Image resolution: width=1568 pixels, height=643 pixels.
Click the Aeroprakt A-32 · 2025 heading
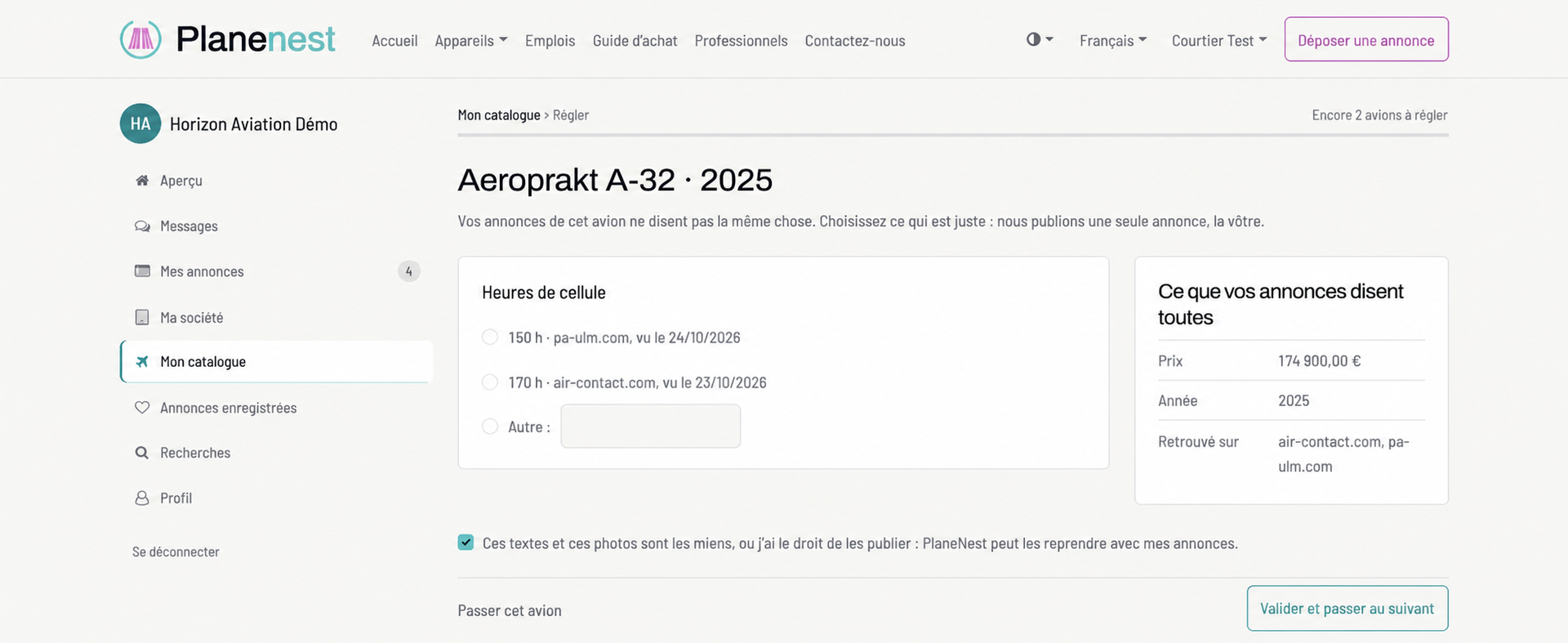point(615,180)
